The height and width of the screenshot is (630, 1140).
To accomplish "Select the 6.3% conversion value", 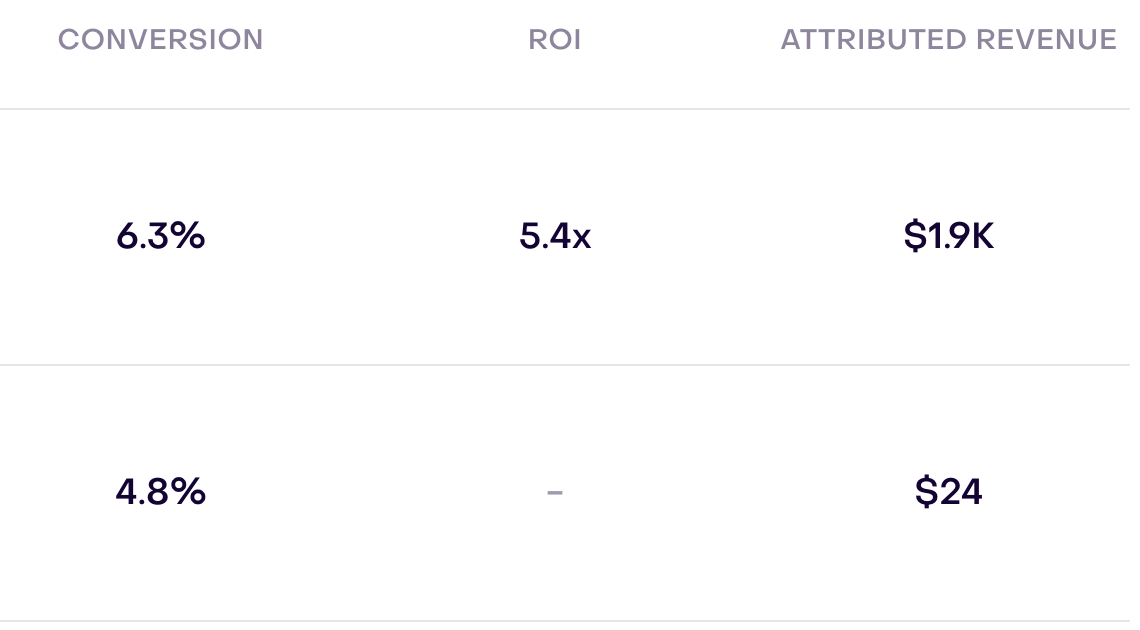I will 161,236.
